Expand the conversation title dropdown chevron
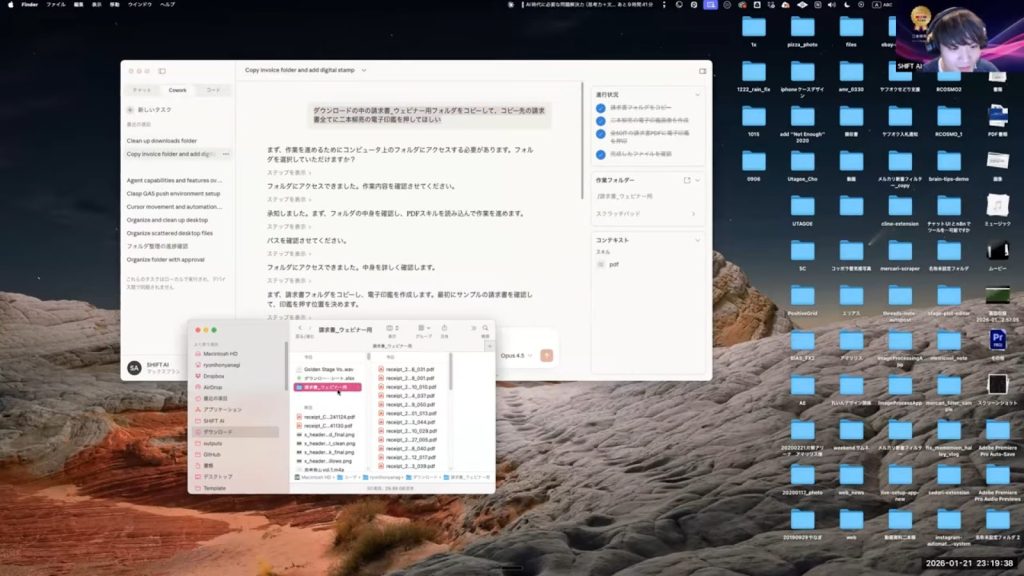This screenshot has height=576, width=1024. pyautogui.click(x=364, y=71)
